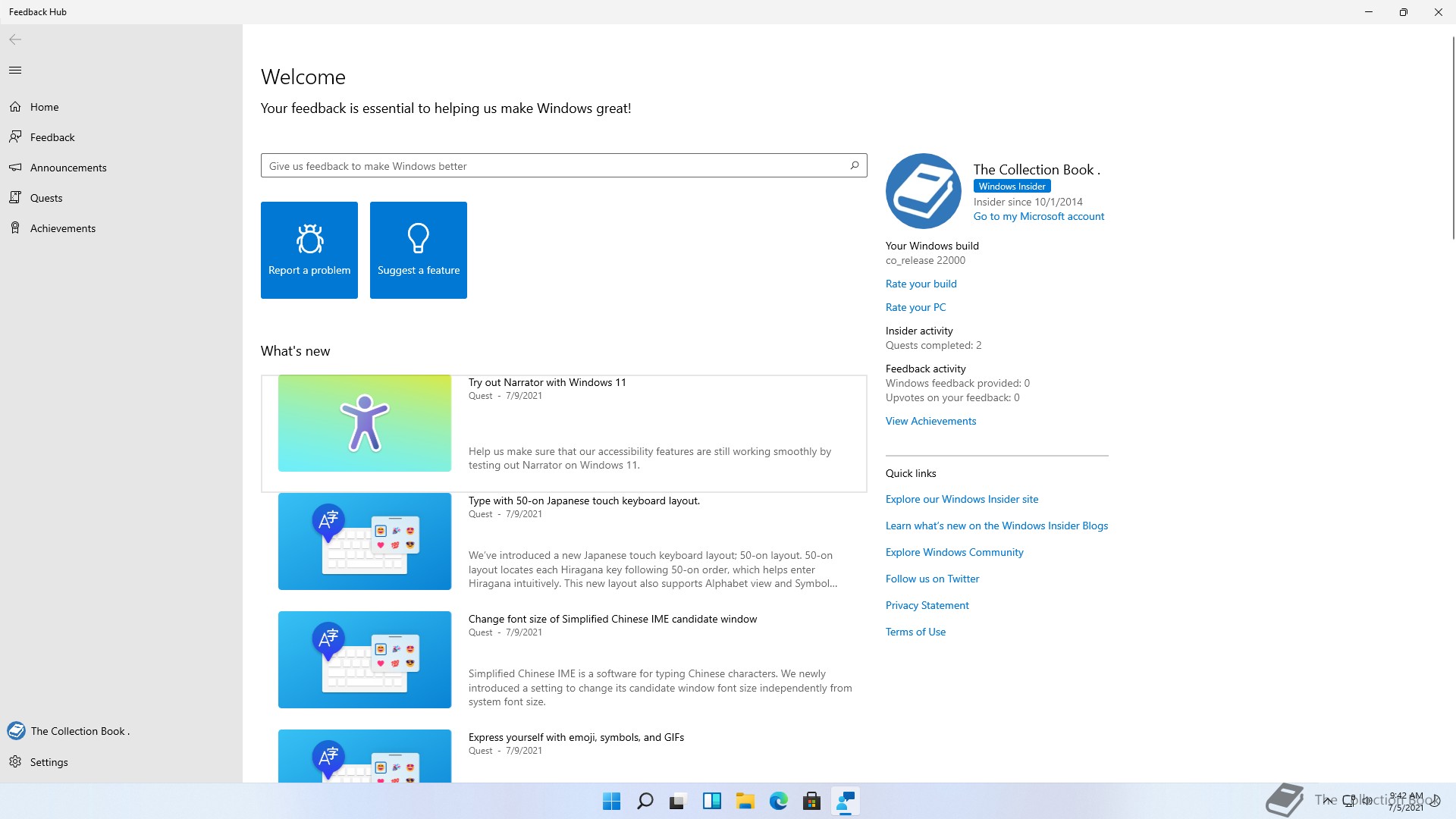Toggle the hamburger navigation menu
Viewport: 1456px width, 819px height.
click(15, 71)
